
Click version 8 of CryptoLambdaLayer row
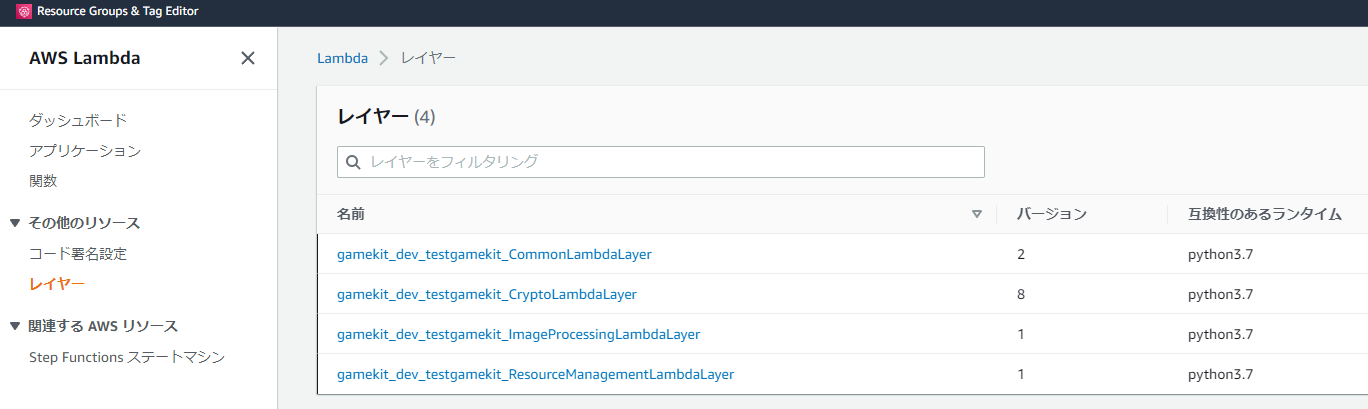pyautogui.click(x=1021, y=294)
